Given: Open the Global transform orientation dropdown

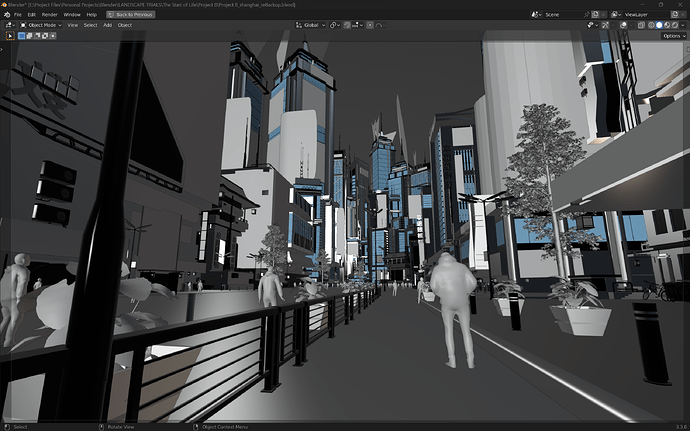Looking at the screenshot, I should click(311, 25).
